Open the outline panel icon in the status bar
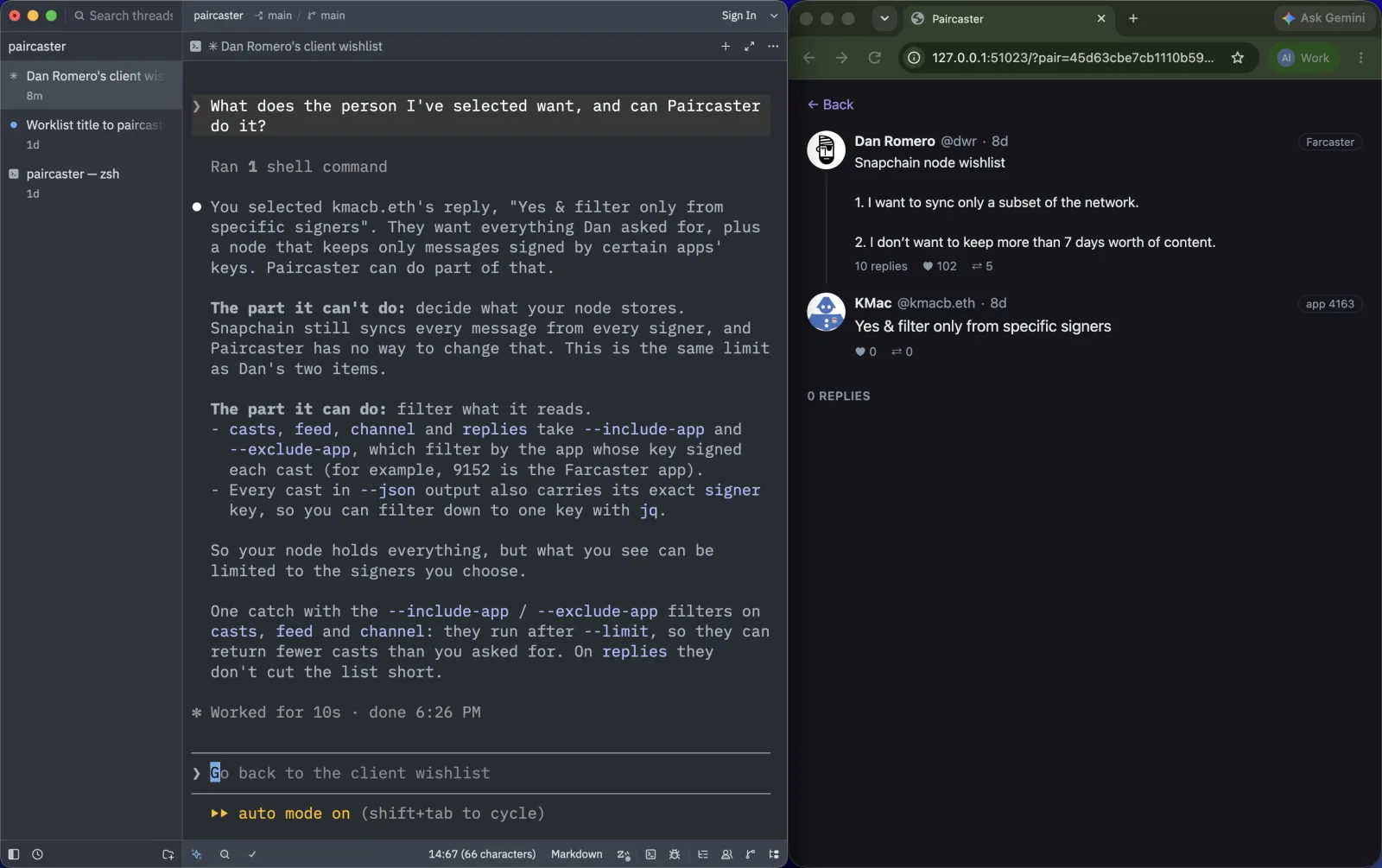Viewport: 1382px width, 868px height. (703, 854)
